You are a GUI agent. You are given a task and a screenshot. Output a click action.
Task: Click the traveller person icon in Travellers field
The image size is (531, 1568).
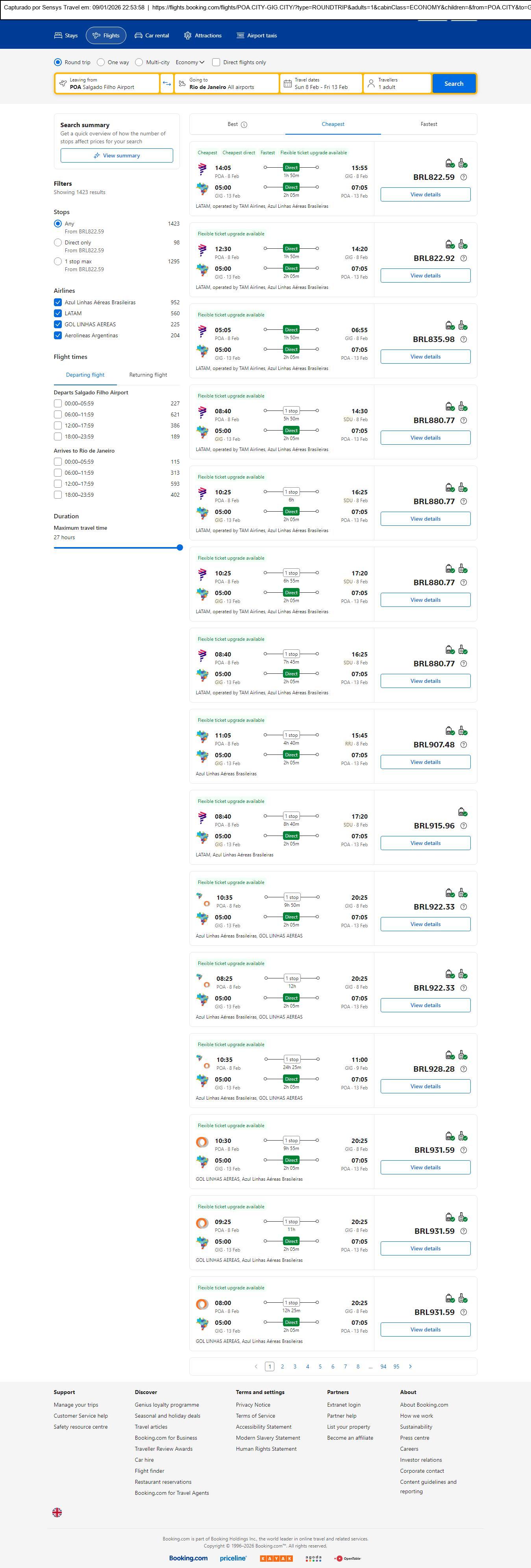pos(371,83)
